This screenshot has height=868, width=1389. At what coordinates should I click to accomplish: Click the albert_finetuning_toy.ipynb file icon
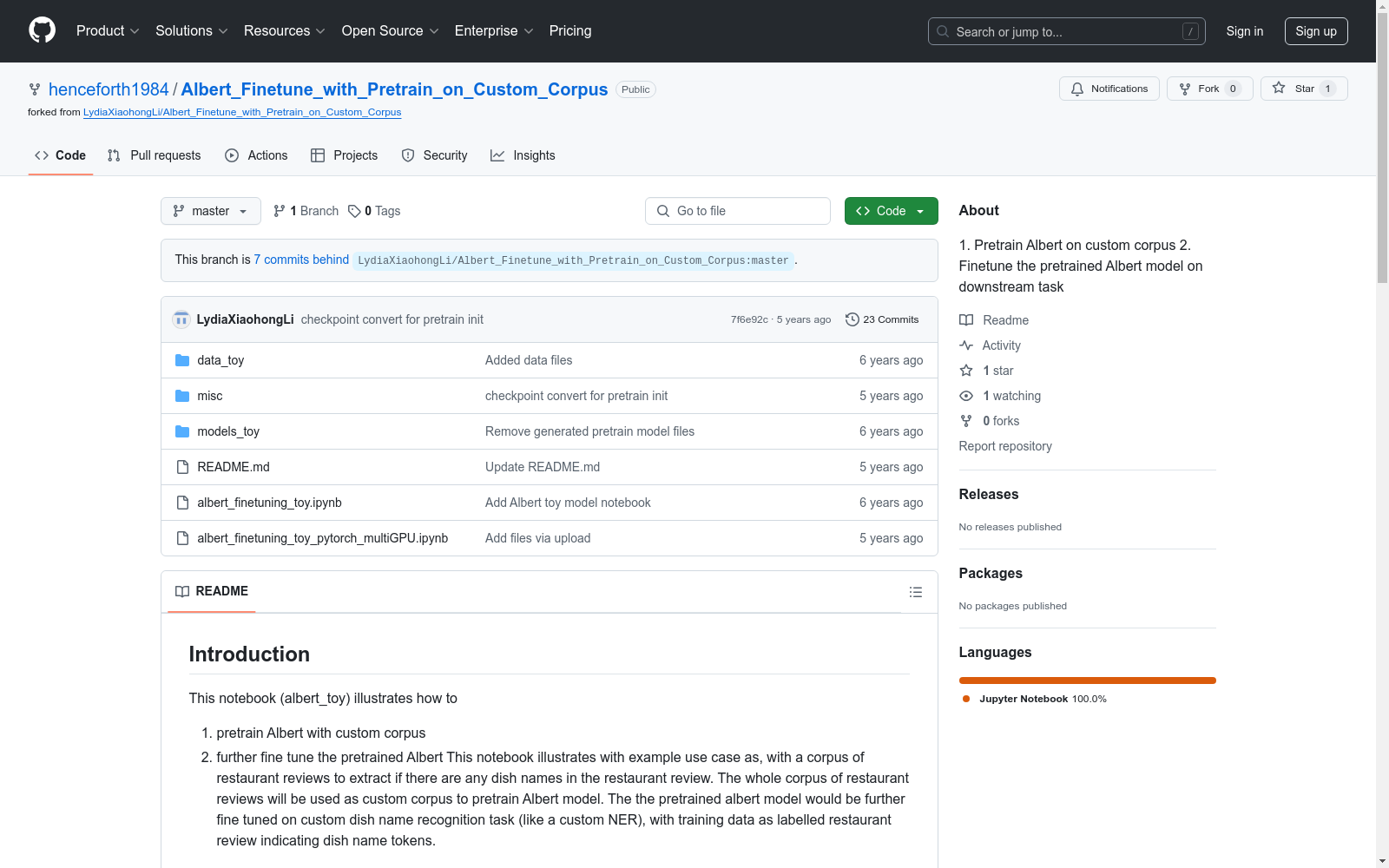[x=182, y=503]
